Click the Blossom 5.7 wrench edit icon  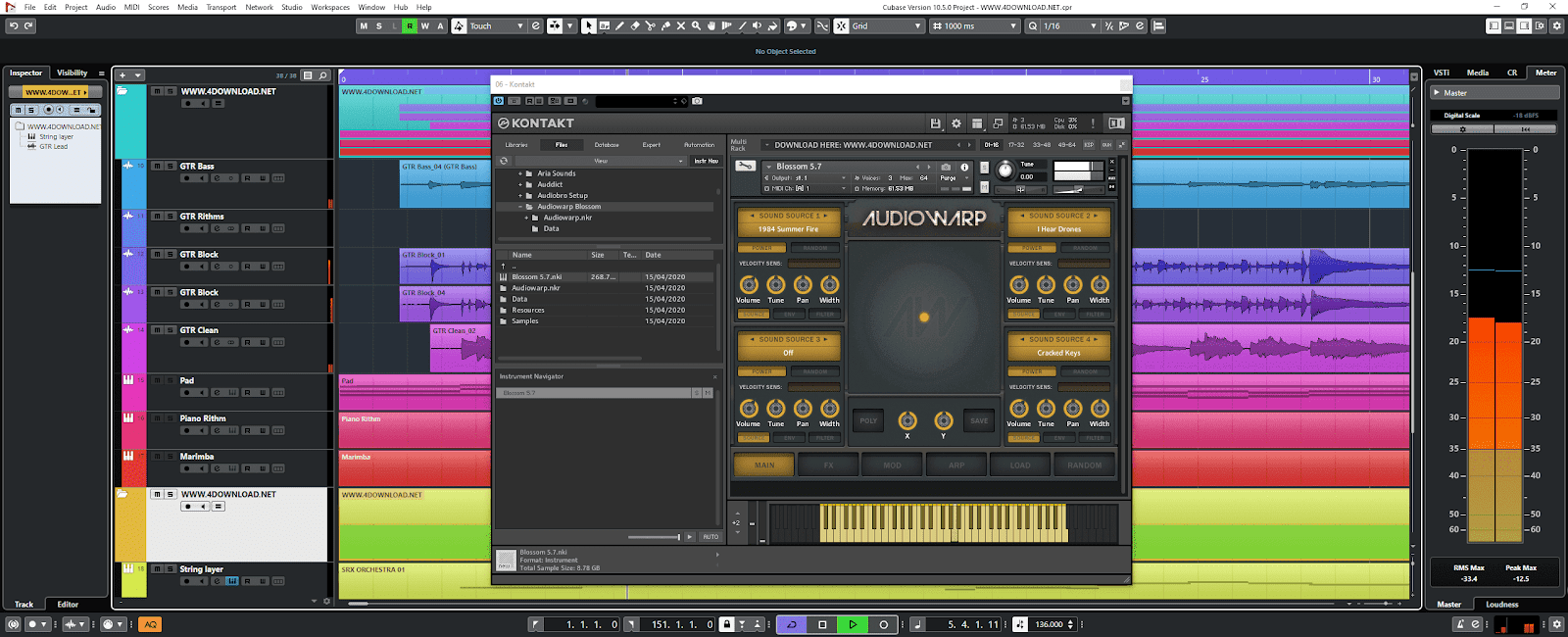[746, 166]
